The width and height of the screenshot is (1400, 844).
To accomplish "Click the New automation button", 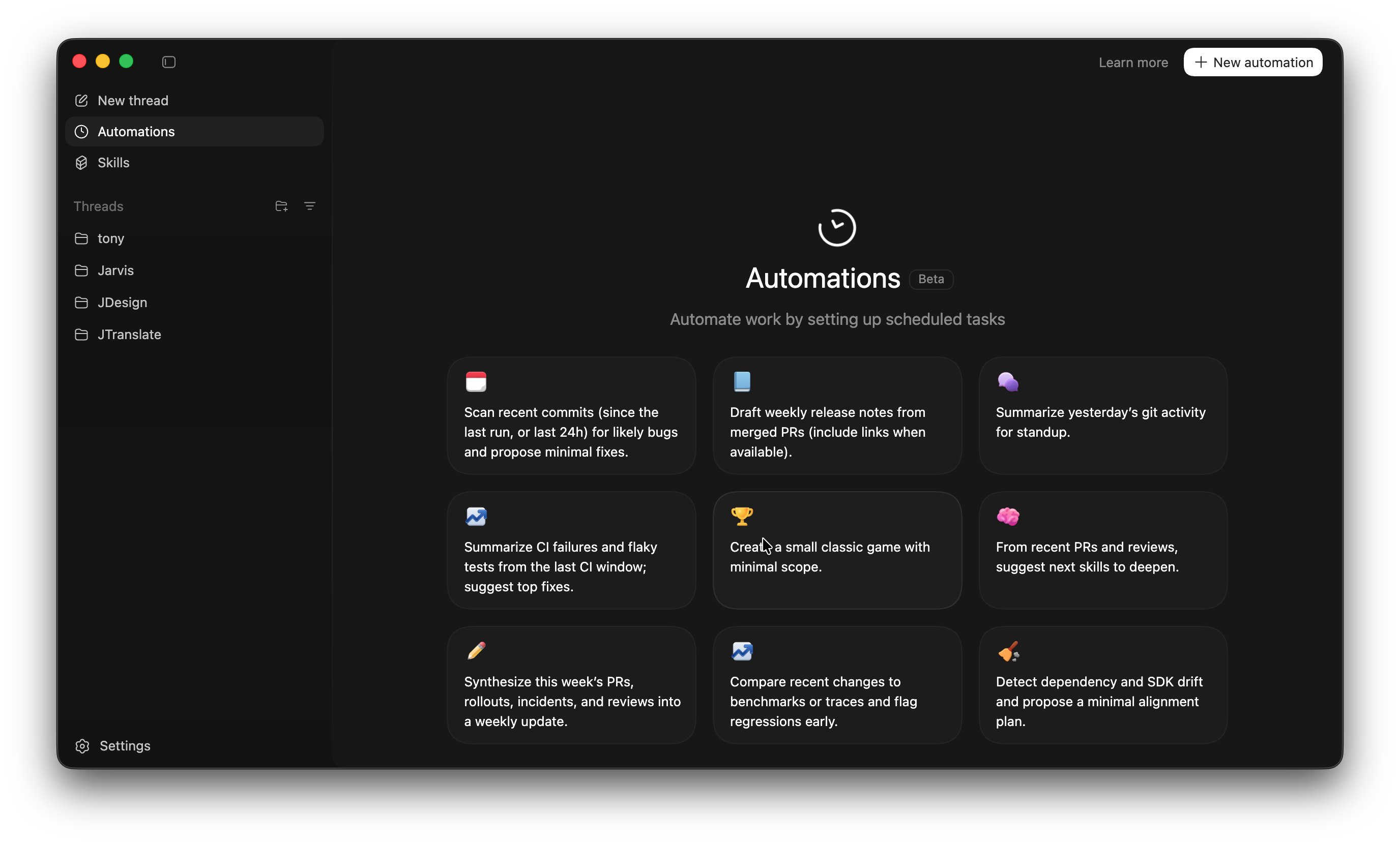I will (1253, 63).
